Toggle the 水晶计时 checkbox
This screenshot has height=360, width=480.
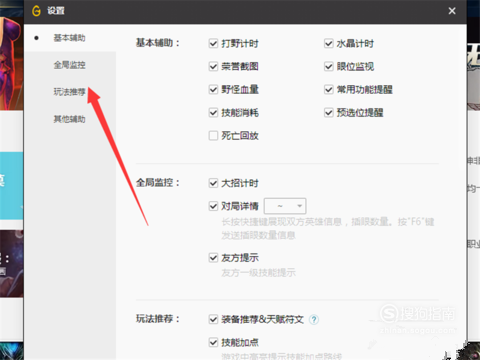pos(329,43)
